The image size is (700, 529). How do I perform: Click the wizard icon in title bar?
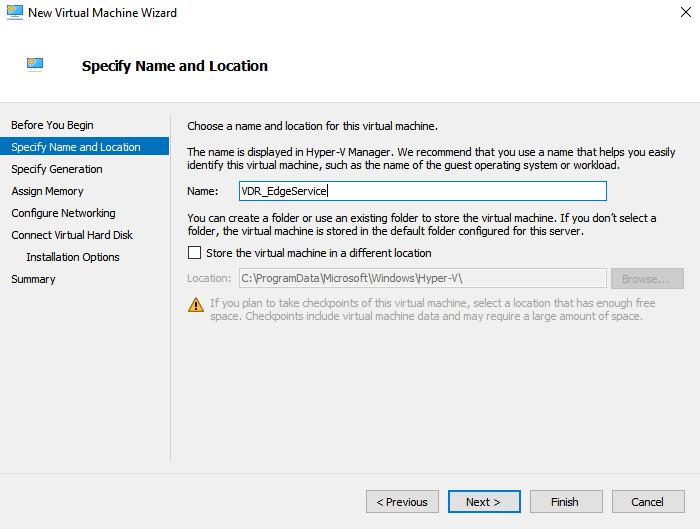click(15, 12)
